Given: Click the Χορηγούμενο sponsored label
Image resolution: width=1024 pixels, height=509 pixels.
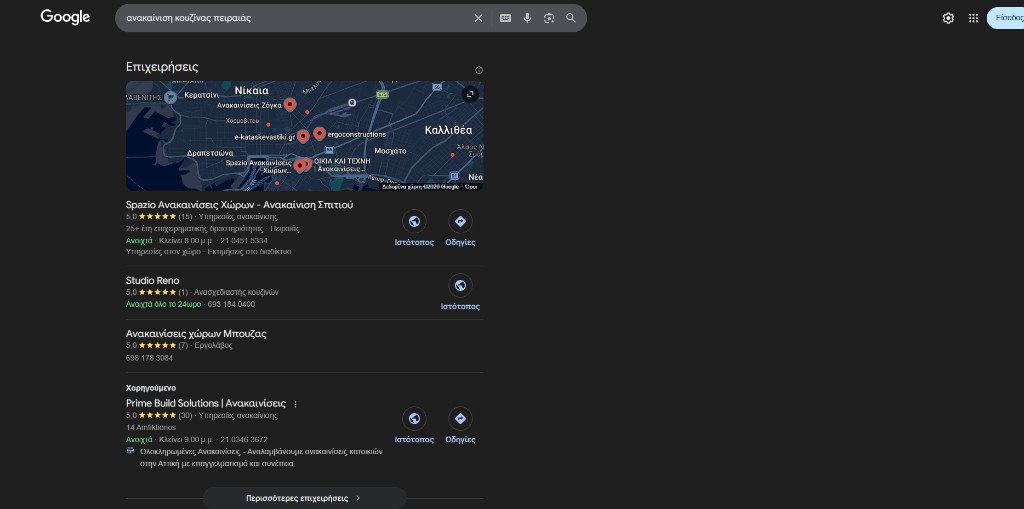Looking at the screenshot, I should (x=150, y=388).
